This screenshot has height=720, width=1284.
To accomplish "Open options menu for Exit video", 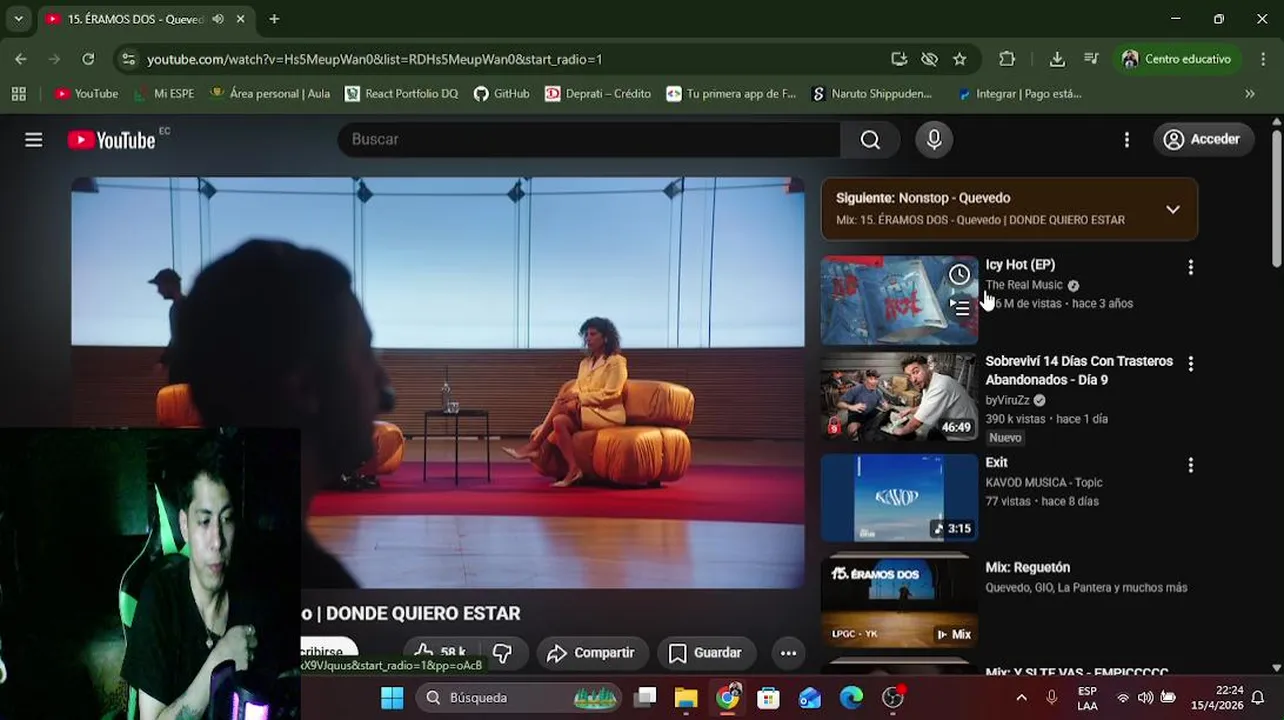I will pyautogui.click(x=1190, y=465).
